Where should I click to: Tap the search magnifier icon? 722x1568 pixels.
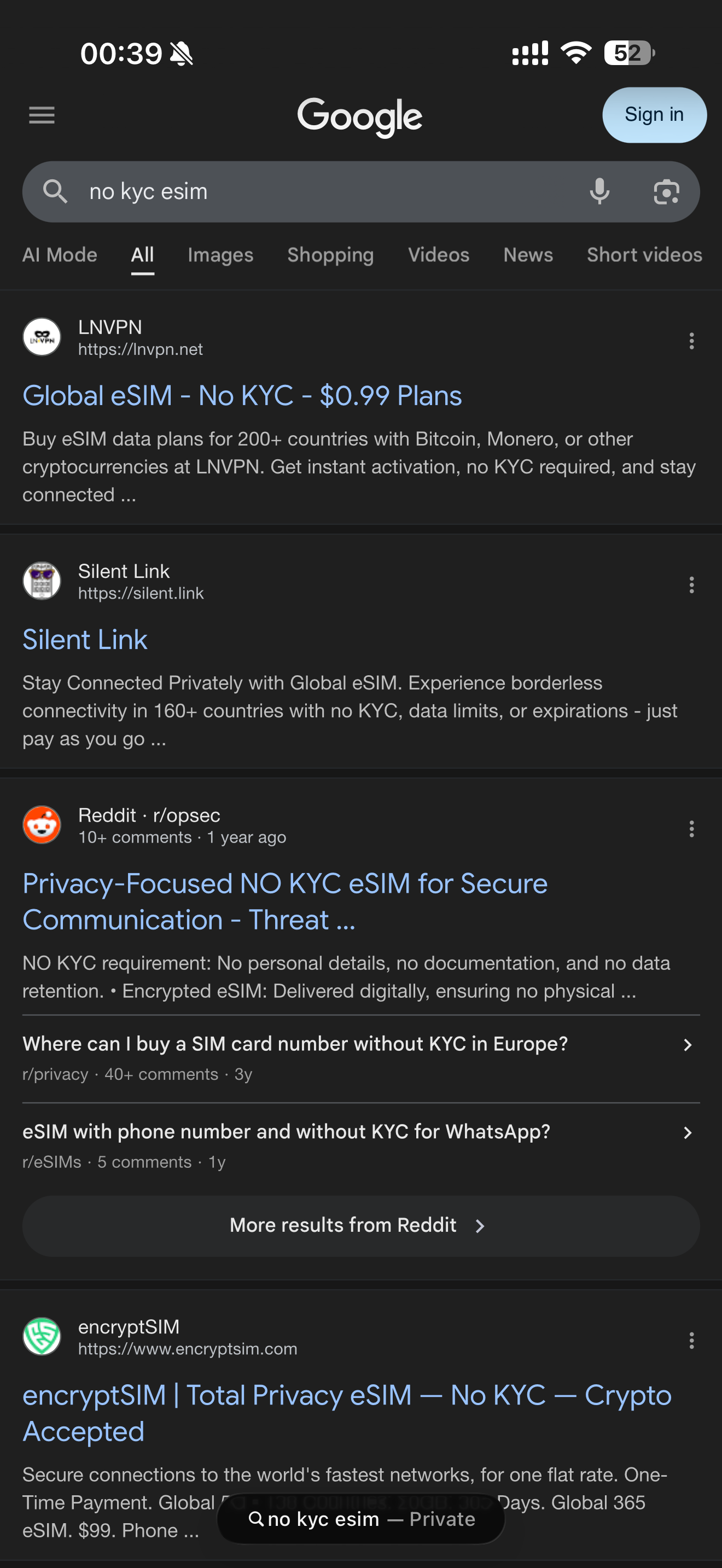pos(55,192)
